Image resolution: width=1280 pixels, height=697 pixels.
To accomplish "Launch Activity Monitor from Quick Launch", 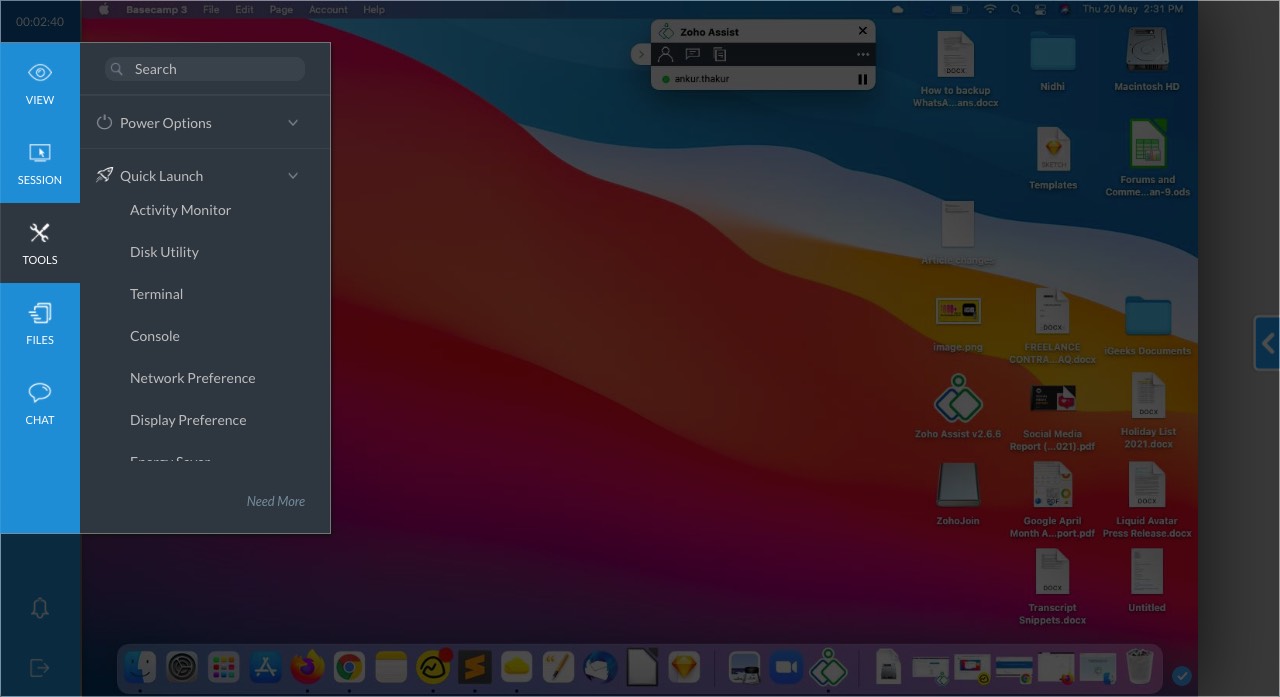I will [180, 210].
